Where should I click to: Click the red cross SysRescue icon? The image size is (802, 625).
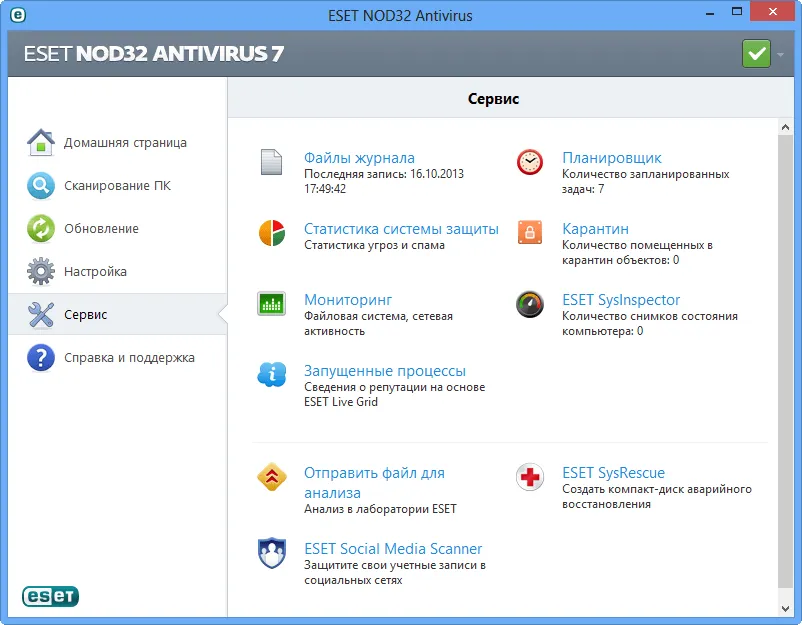(x=530, y=477)
